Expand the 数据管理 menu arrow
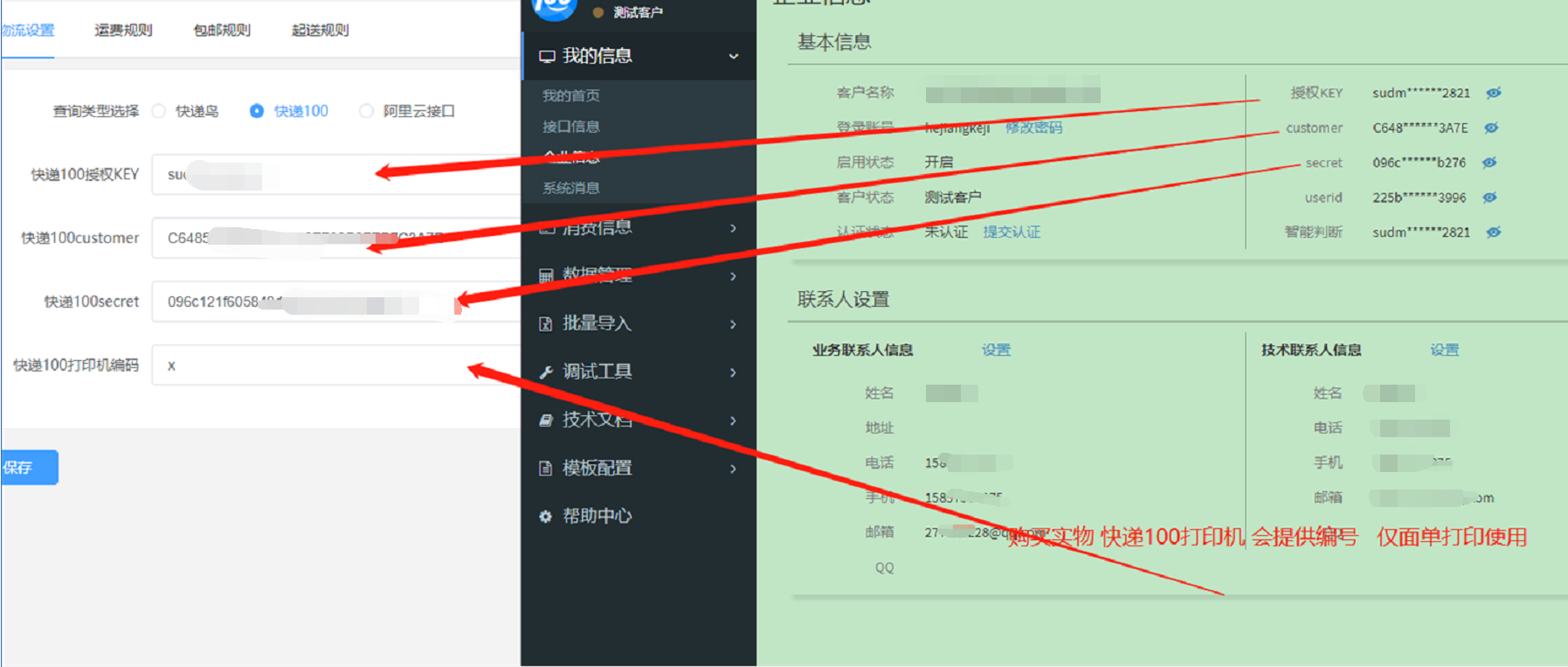The image size is (1568, 667). 734,276
